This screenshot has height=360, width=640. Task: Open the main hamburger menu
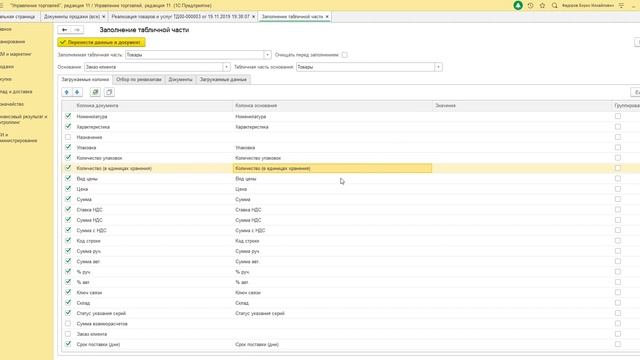tap(2, 6)
